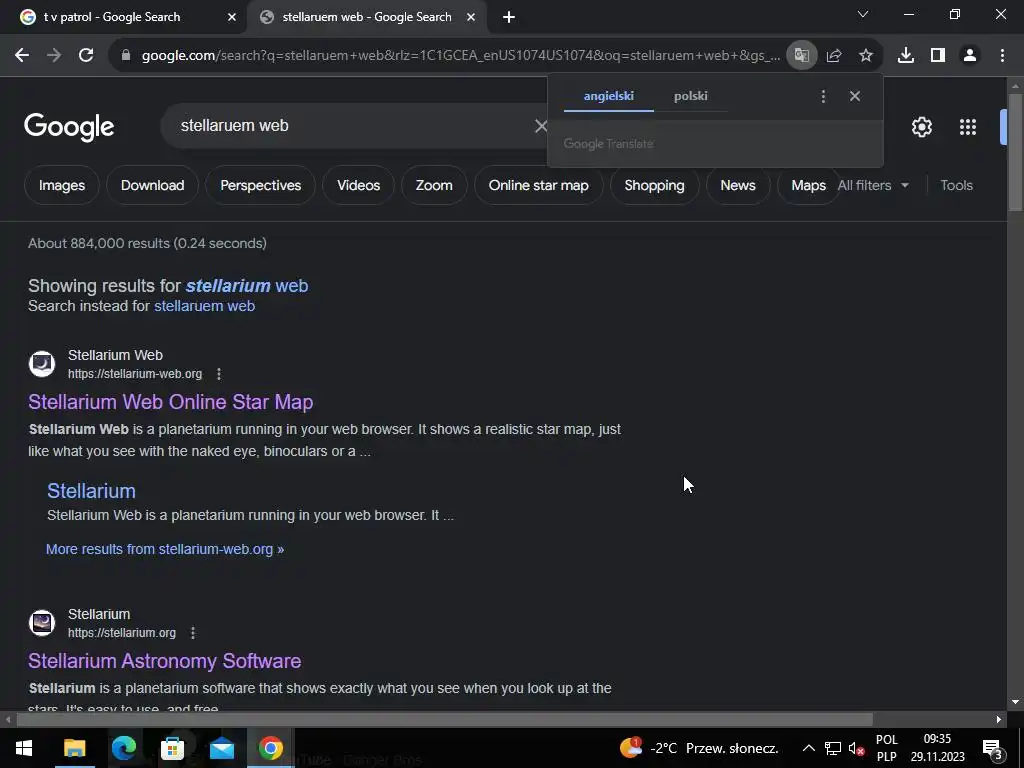Show hidden system tray icons
The width and height of the screenshot is (1024, 768).
click(x=808, y=748)
